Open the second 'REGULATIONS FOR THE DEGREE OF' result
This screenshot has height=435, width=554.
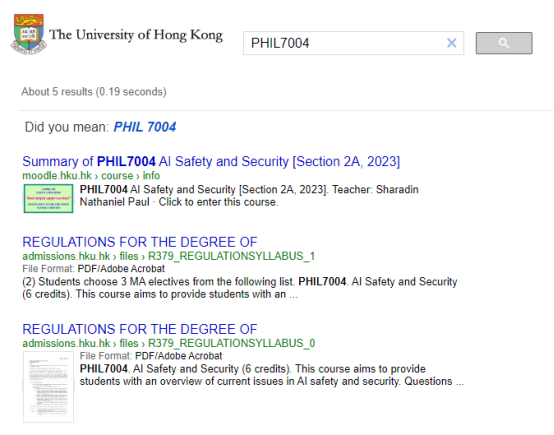[140, 329]
